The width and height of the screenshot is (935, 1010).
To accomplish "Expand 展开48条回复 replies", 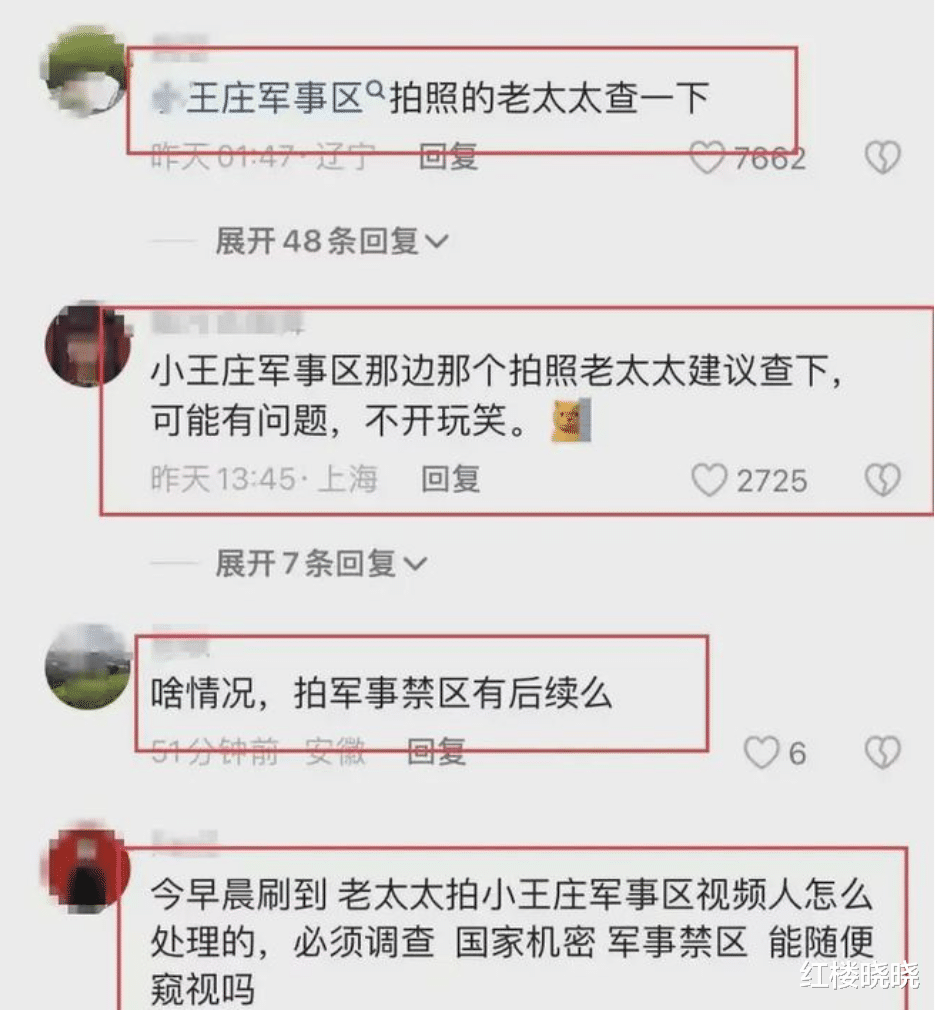I will point(332,242).
